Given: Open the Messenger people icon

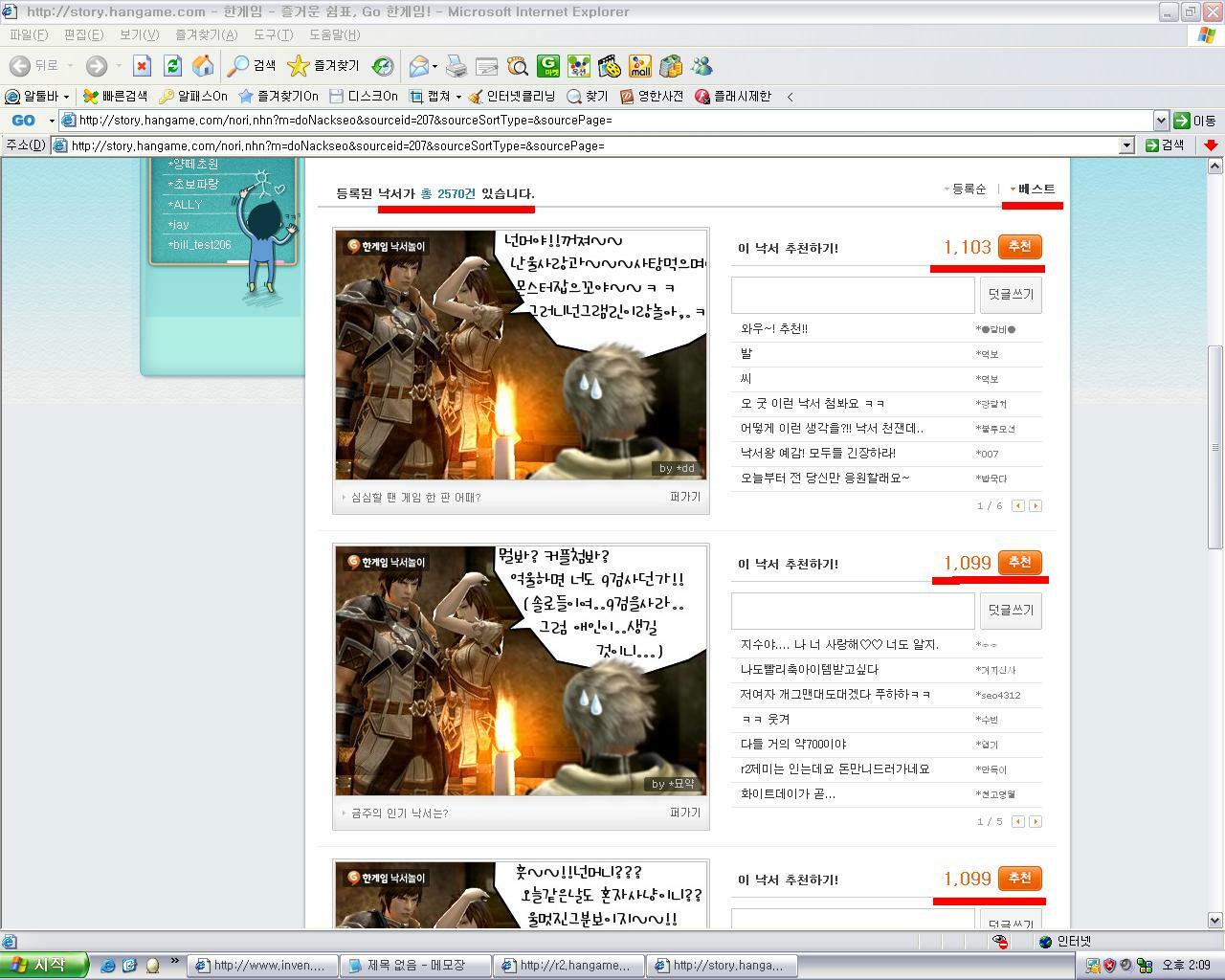Looking at the screenshot, I should click(x=702, y=66).
